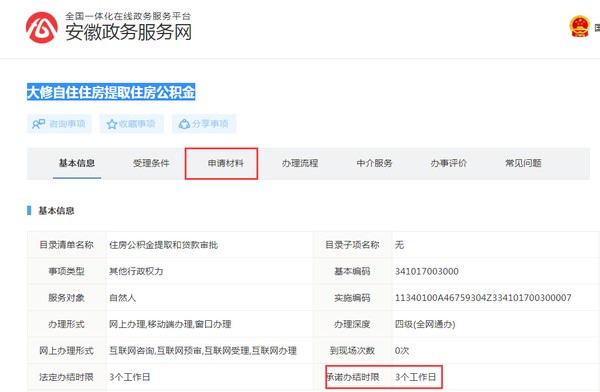Open the 安徽政务服务网 site title
The height and width of the screenshot is (392, 600).
[x=129, y=32]
